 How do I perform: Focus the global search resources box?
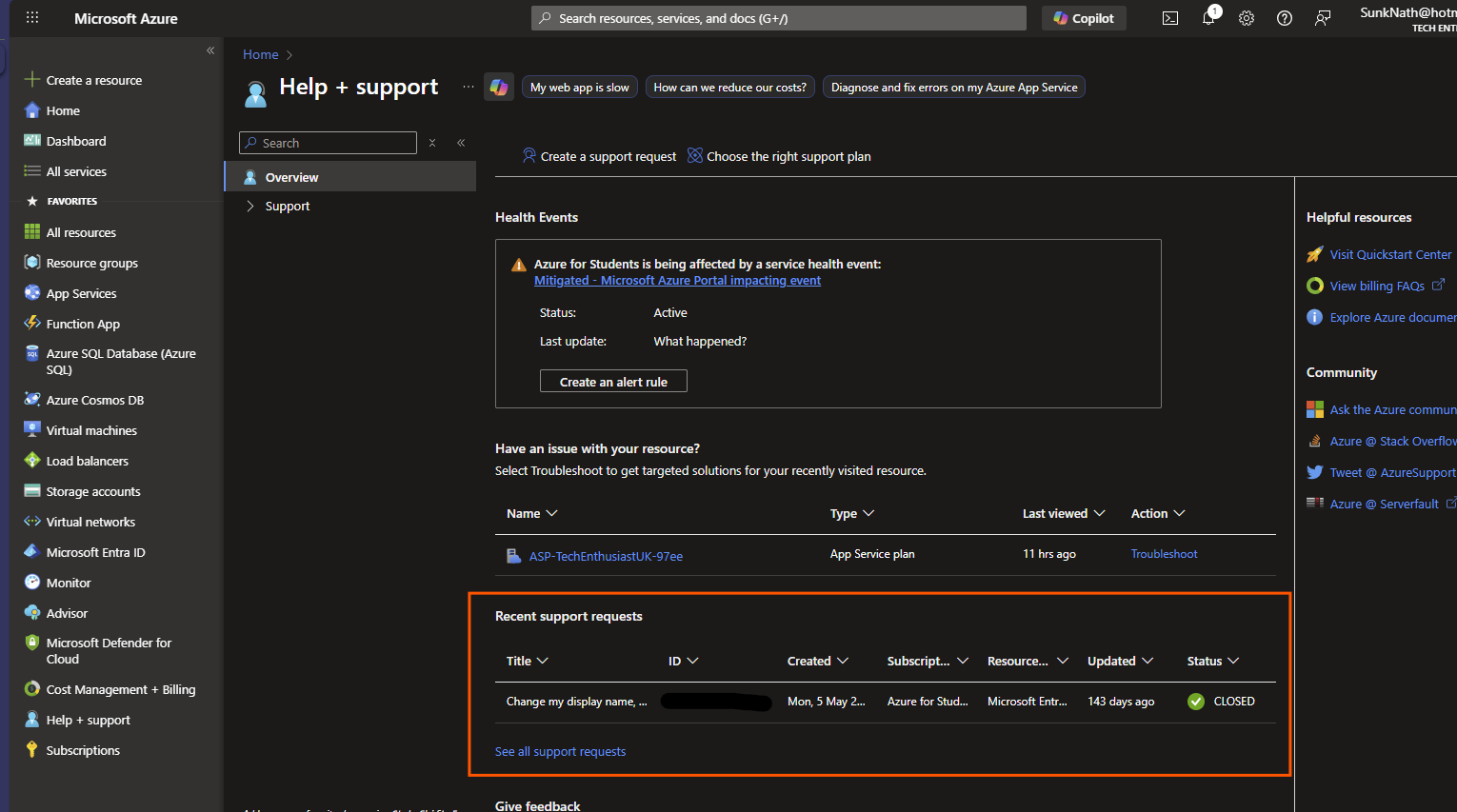779,18
